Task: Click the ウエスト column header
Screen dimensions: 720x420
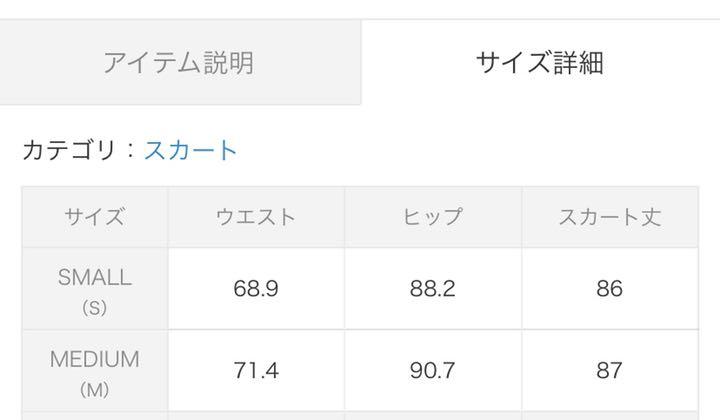Action: click(x=256, y=217)
